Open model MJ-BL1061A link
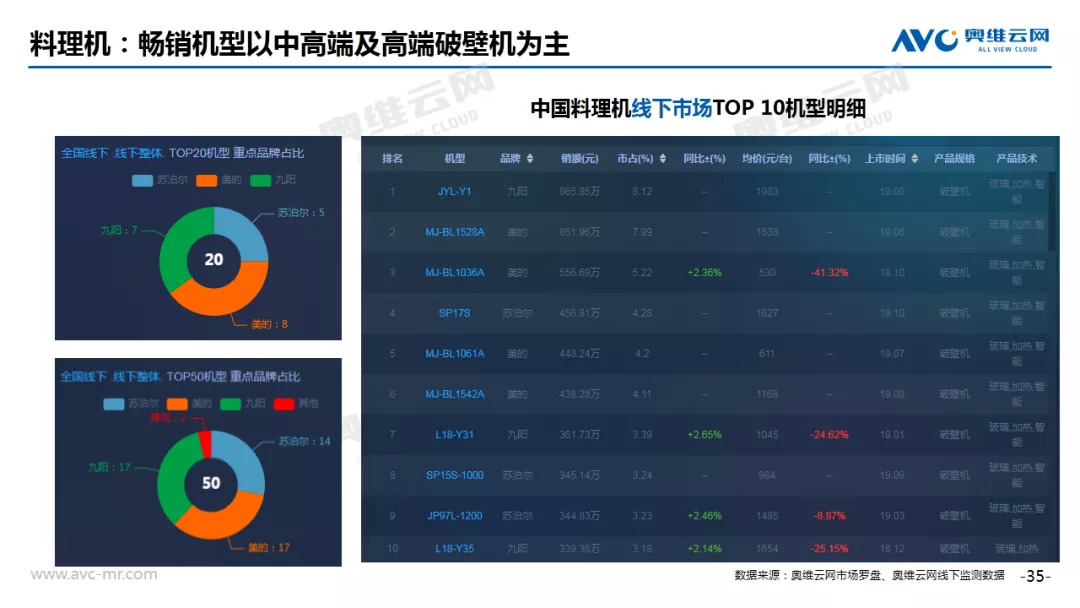Viewport: 1080px width, 608px height. coord(455,354)
